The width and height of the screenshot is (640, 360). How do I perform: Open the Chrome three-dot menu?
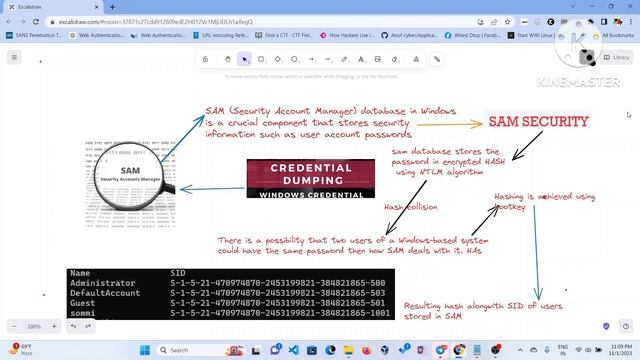(631, 22)
